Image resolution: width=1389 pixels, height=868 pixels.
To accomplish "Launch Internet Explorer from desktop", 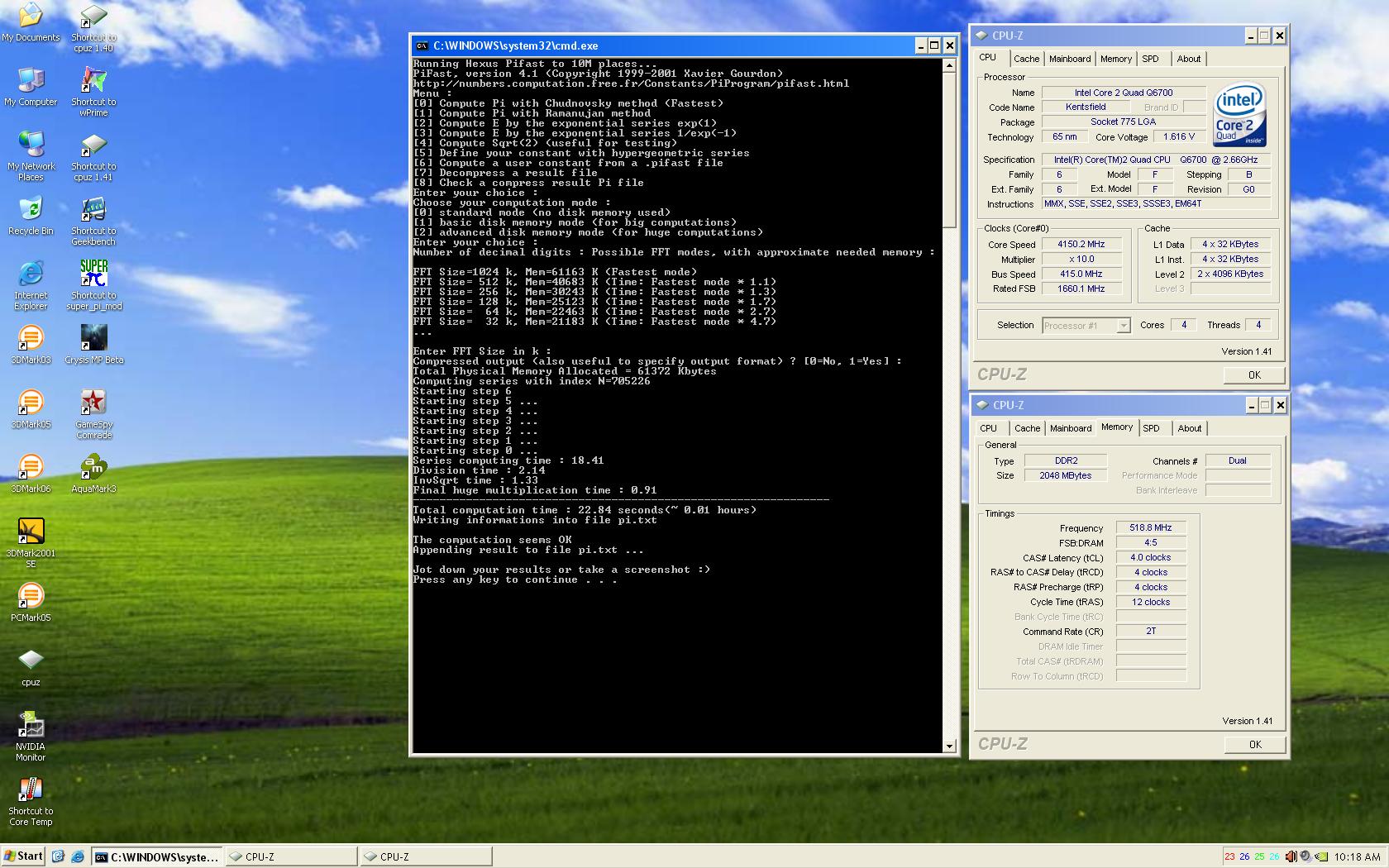I will [31, 285].
